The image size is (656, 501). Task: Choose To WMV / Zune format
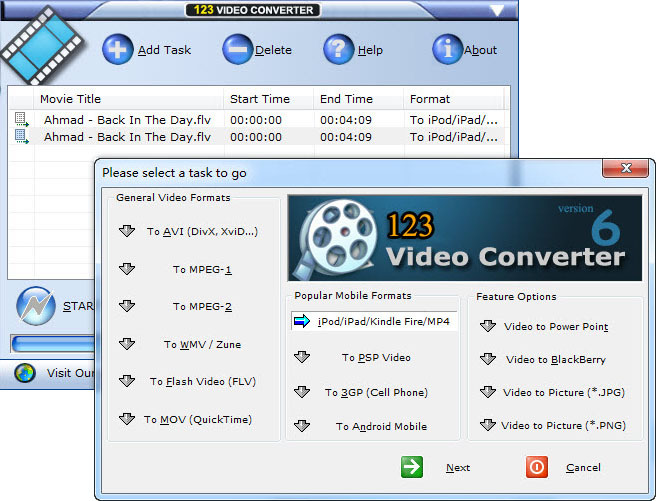pyautogui.click(x=202, y=345)
